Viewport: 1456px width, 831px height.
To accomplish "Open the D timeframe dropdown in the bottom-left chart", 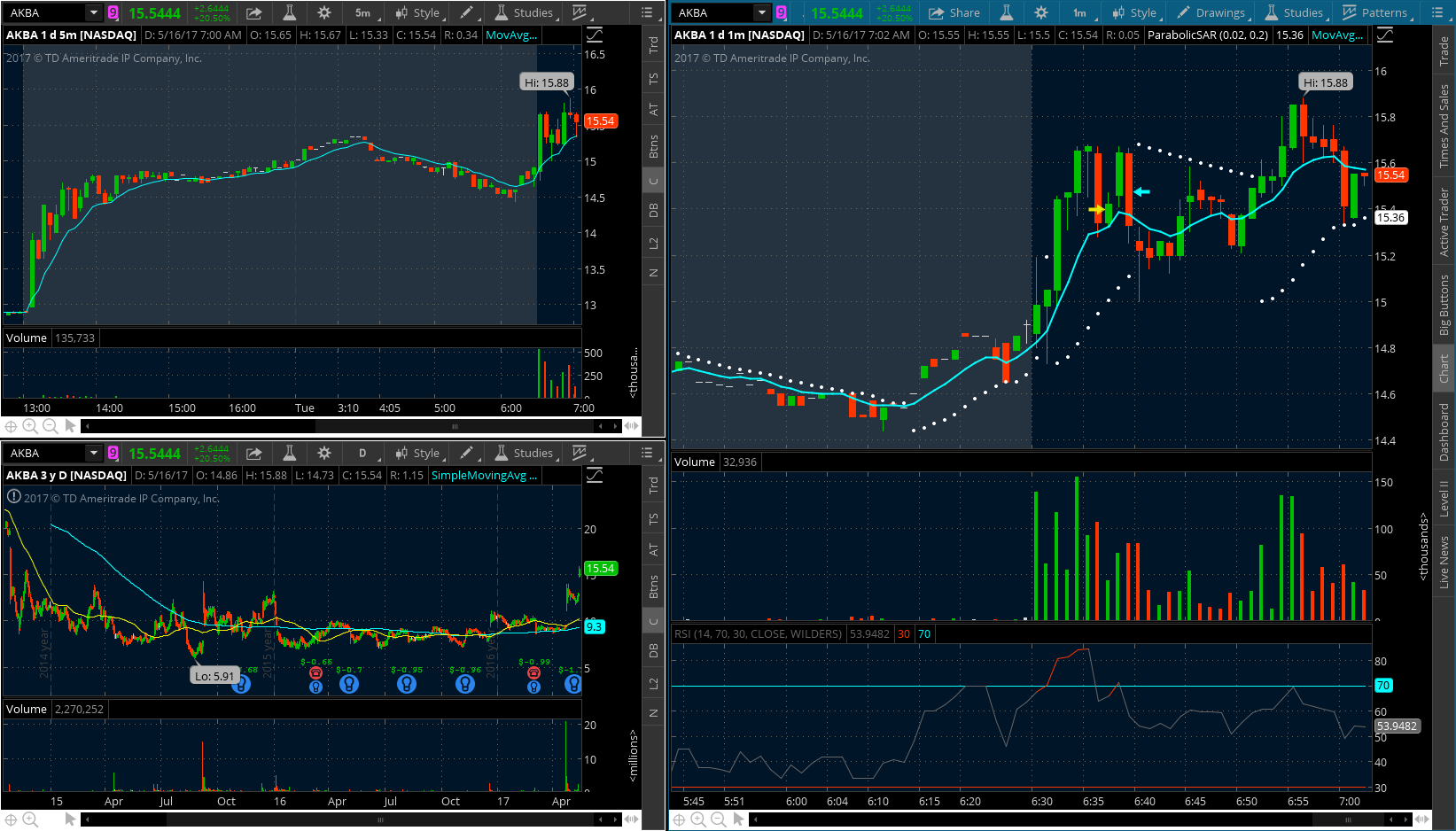I will (363, 453).
